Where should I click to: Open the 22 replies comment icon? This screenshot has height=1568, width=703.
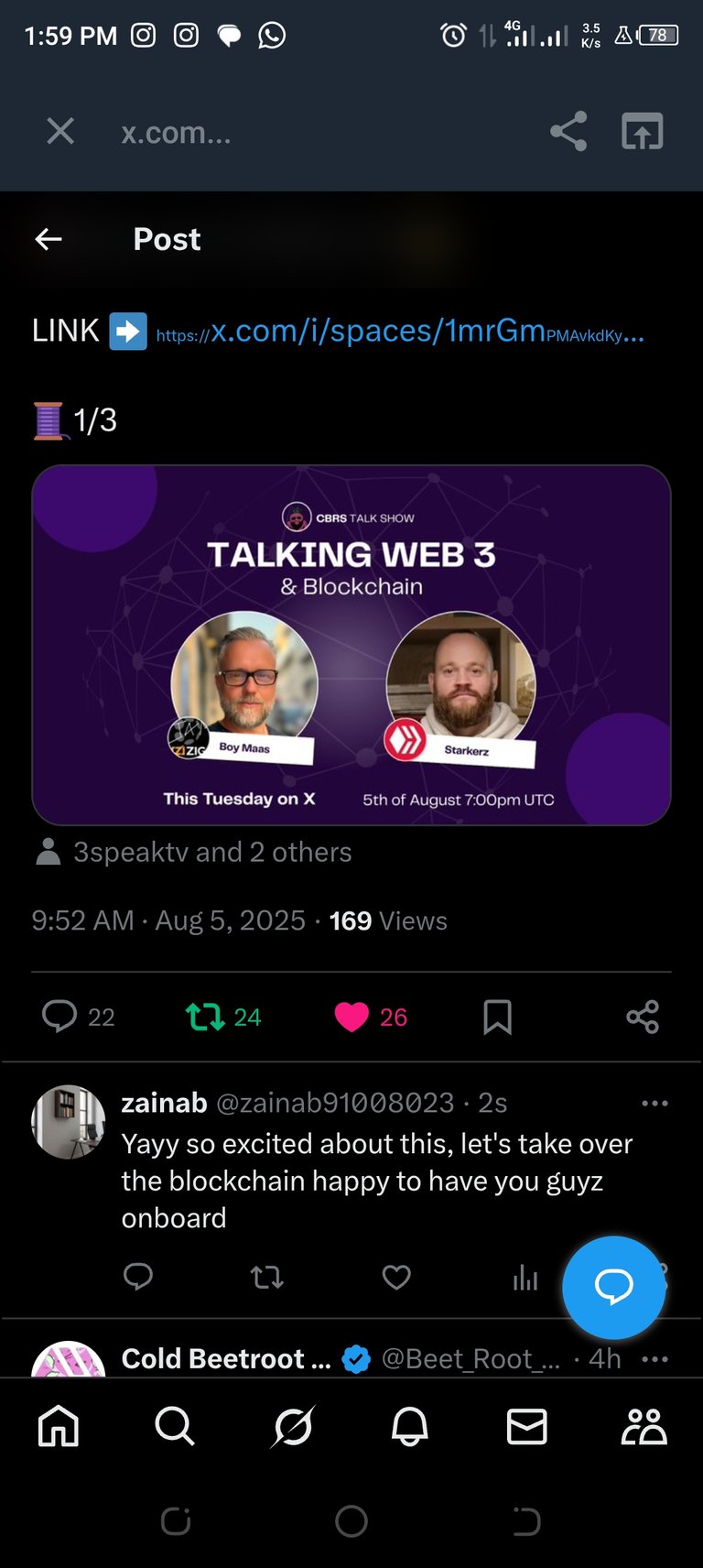(59, 1017)
